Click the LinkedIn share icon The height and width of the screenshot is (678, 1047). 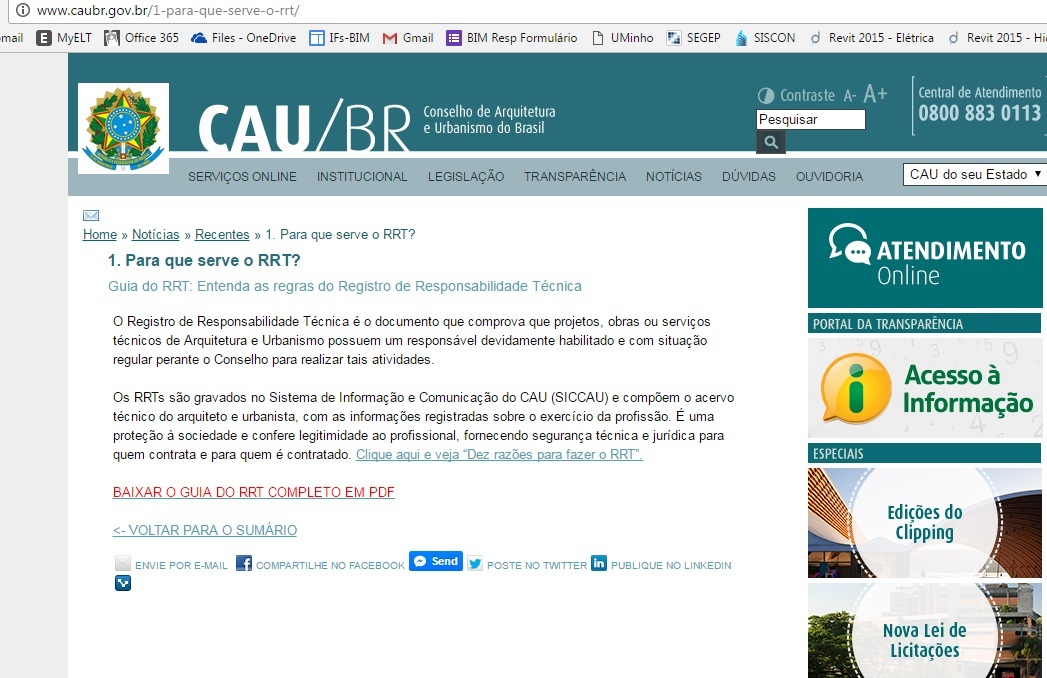[x=599, y=563]
